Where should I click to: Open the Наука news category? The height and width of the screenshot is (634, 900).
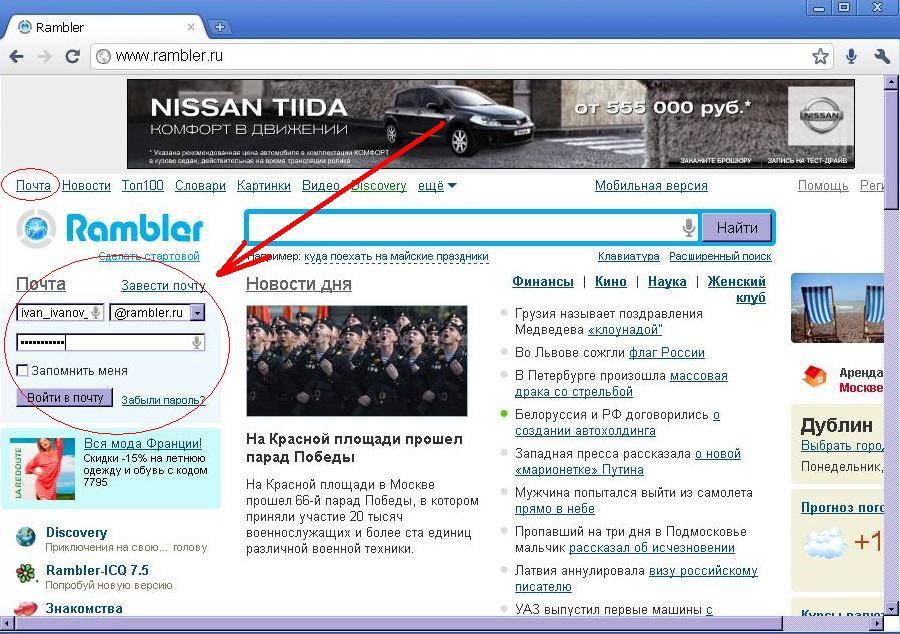667,281
